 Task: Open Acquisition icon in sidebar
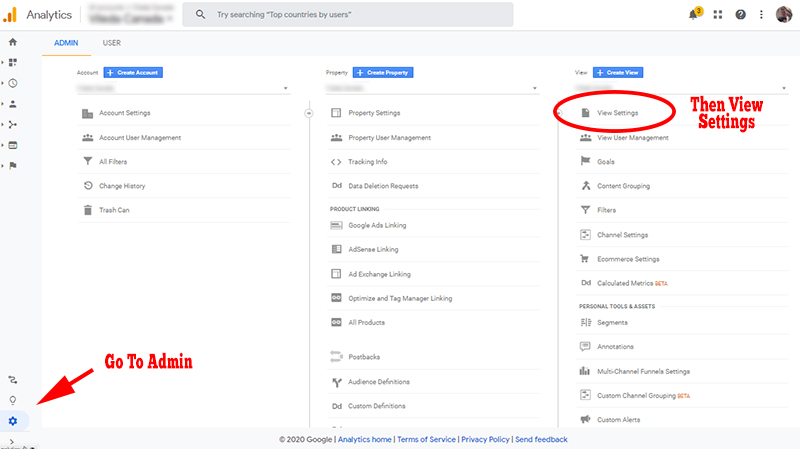(x=13, y=124)
